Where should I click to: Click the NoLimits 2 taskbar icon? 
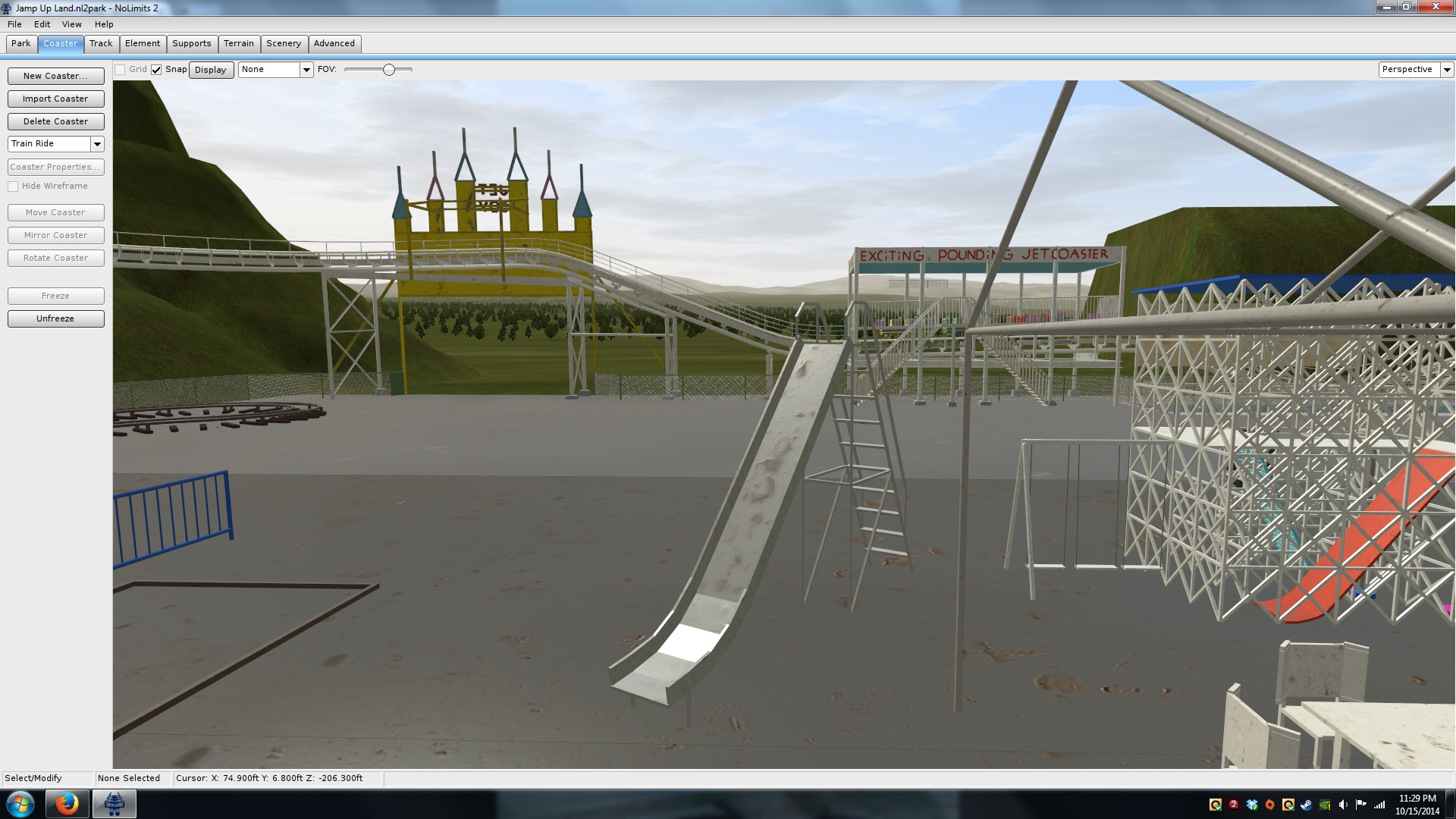(115, 804)
